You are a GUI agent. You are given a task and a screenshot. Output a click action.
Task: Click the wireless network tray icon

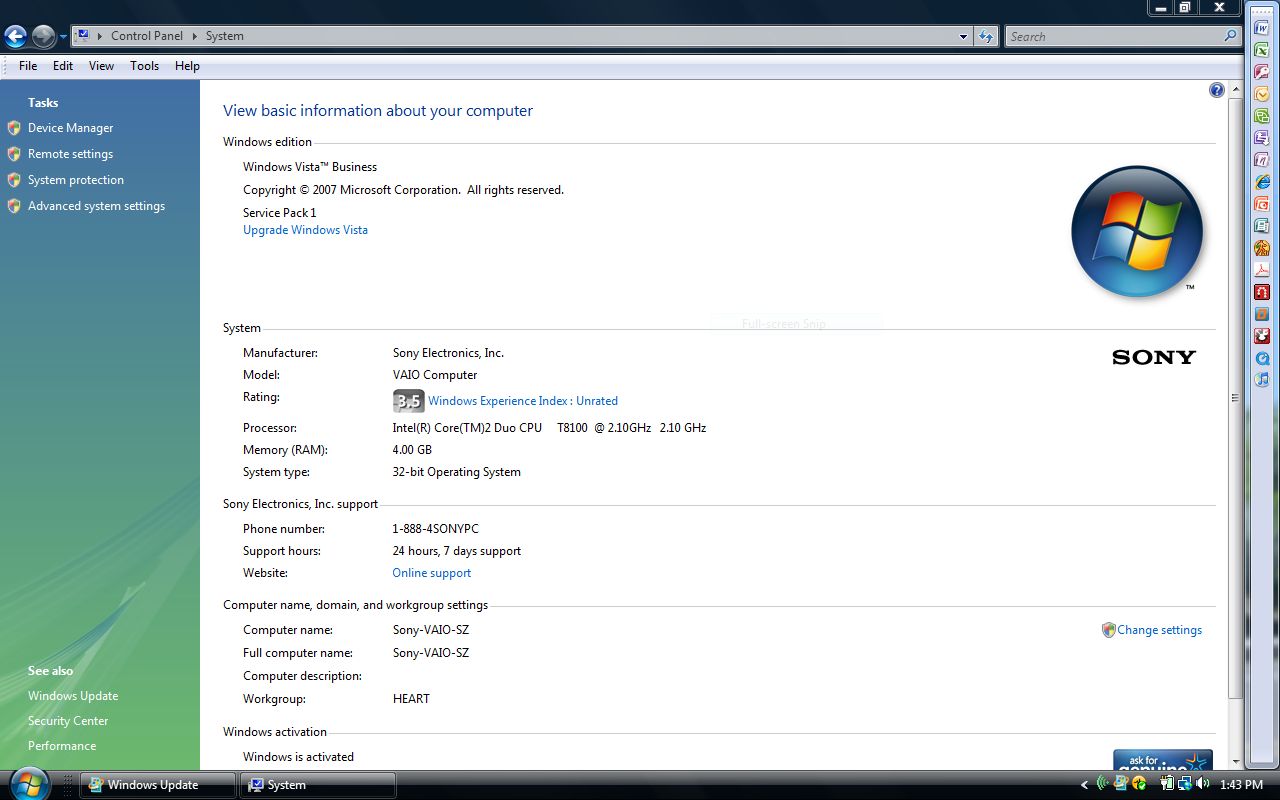(x=1103, y=784)
